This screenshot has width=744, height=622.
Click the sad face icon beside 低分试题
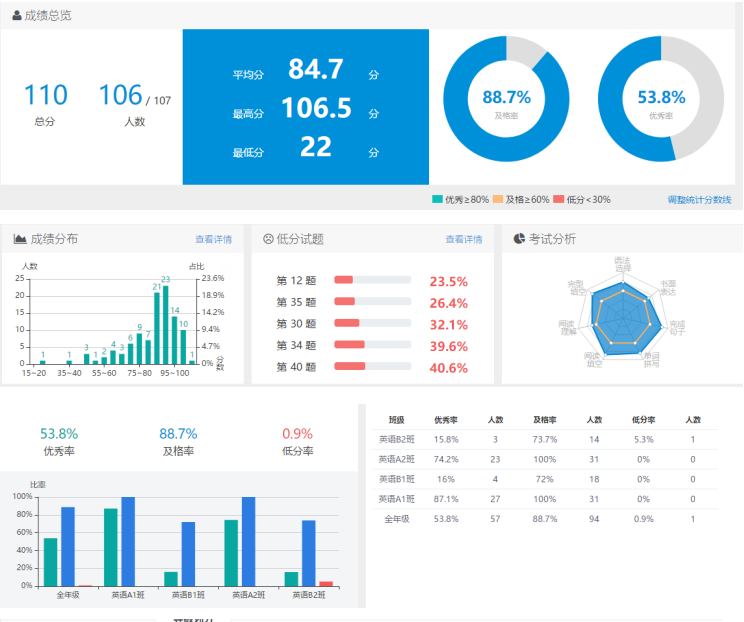coord(269,239)
